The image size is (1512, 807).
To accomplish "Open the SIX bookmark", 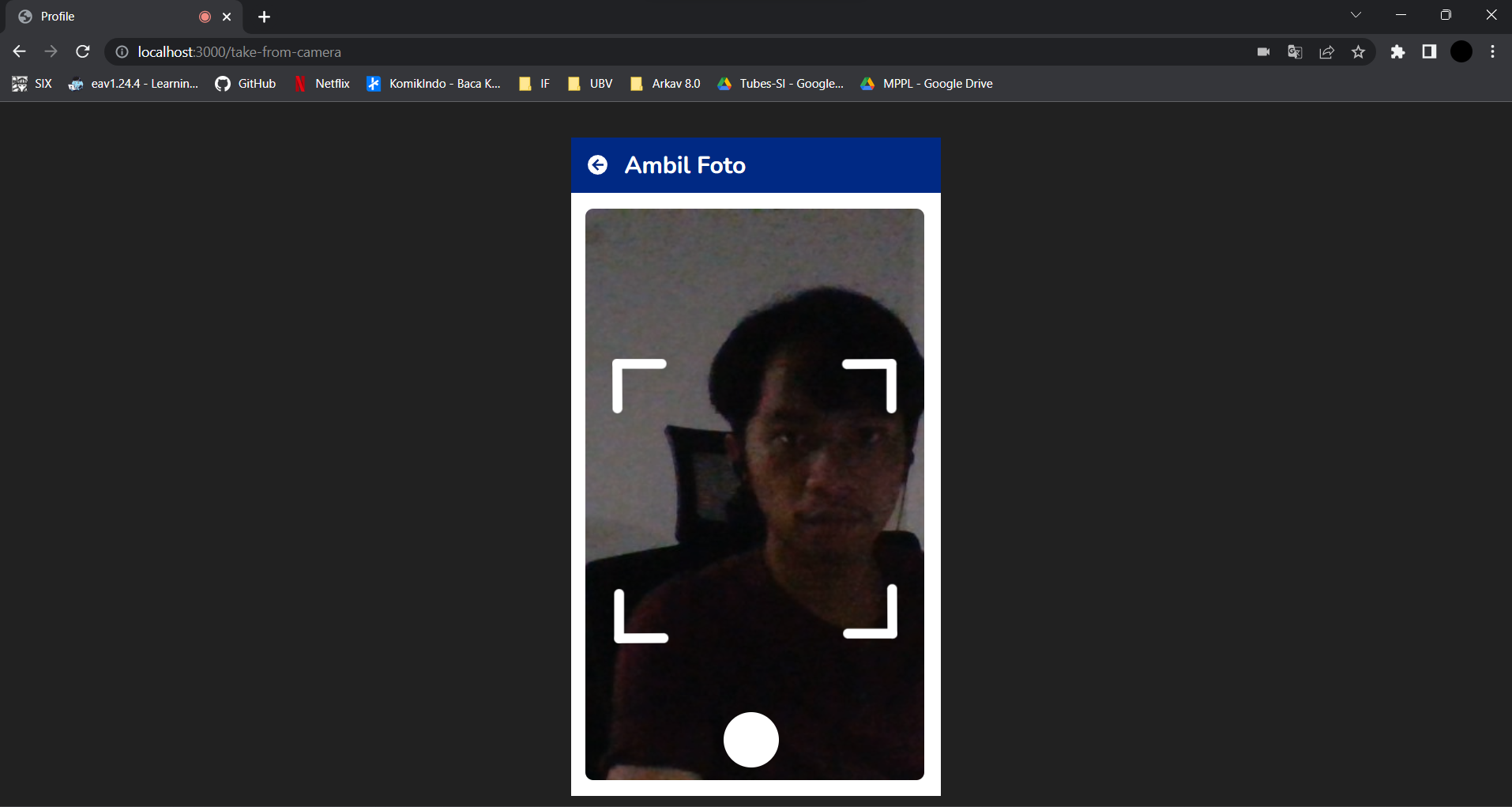I will tap(32, 84).
